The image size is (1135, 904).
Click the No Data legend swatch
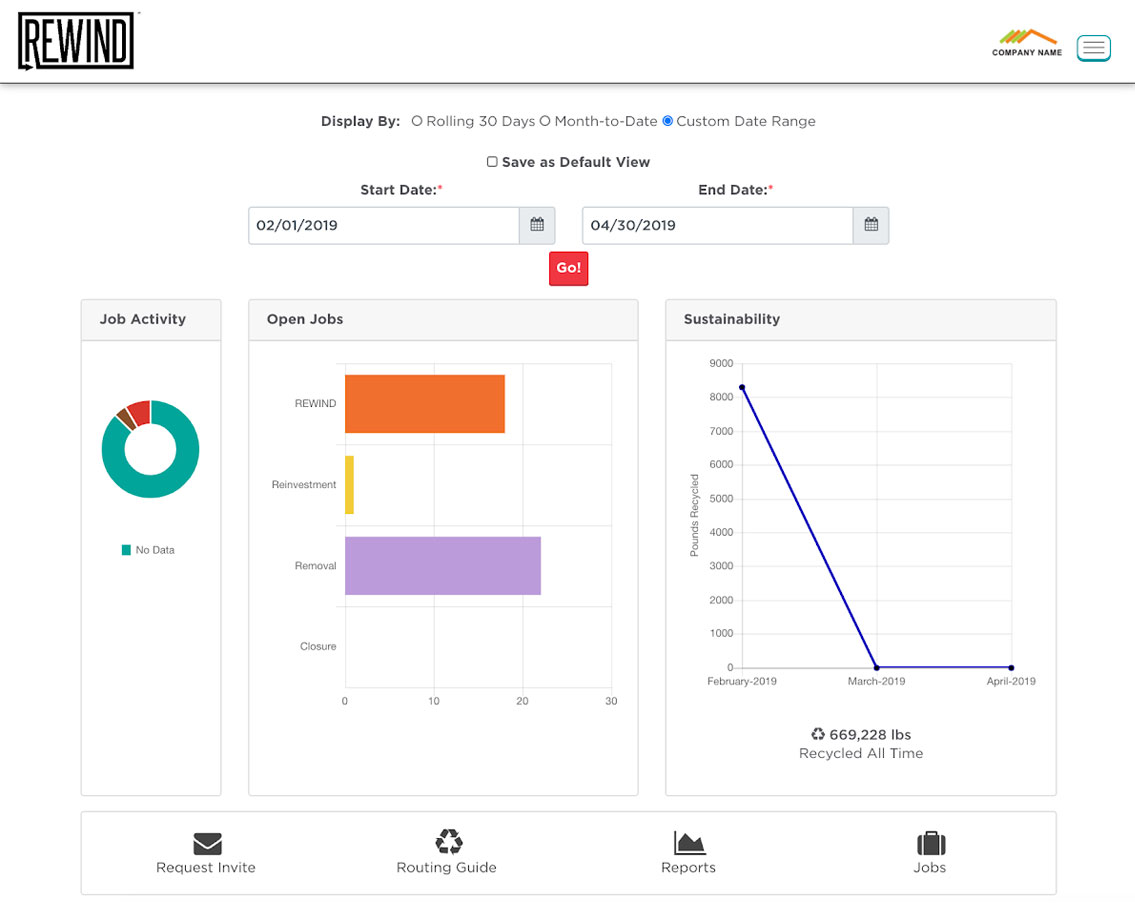pos(126,550)
